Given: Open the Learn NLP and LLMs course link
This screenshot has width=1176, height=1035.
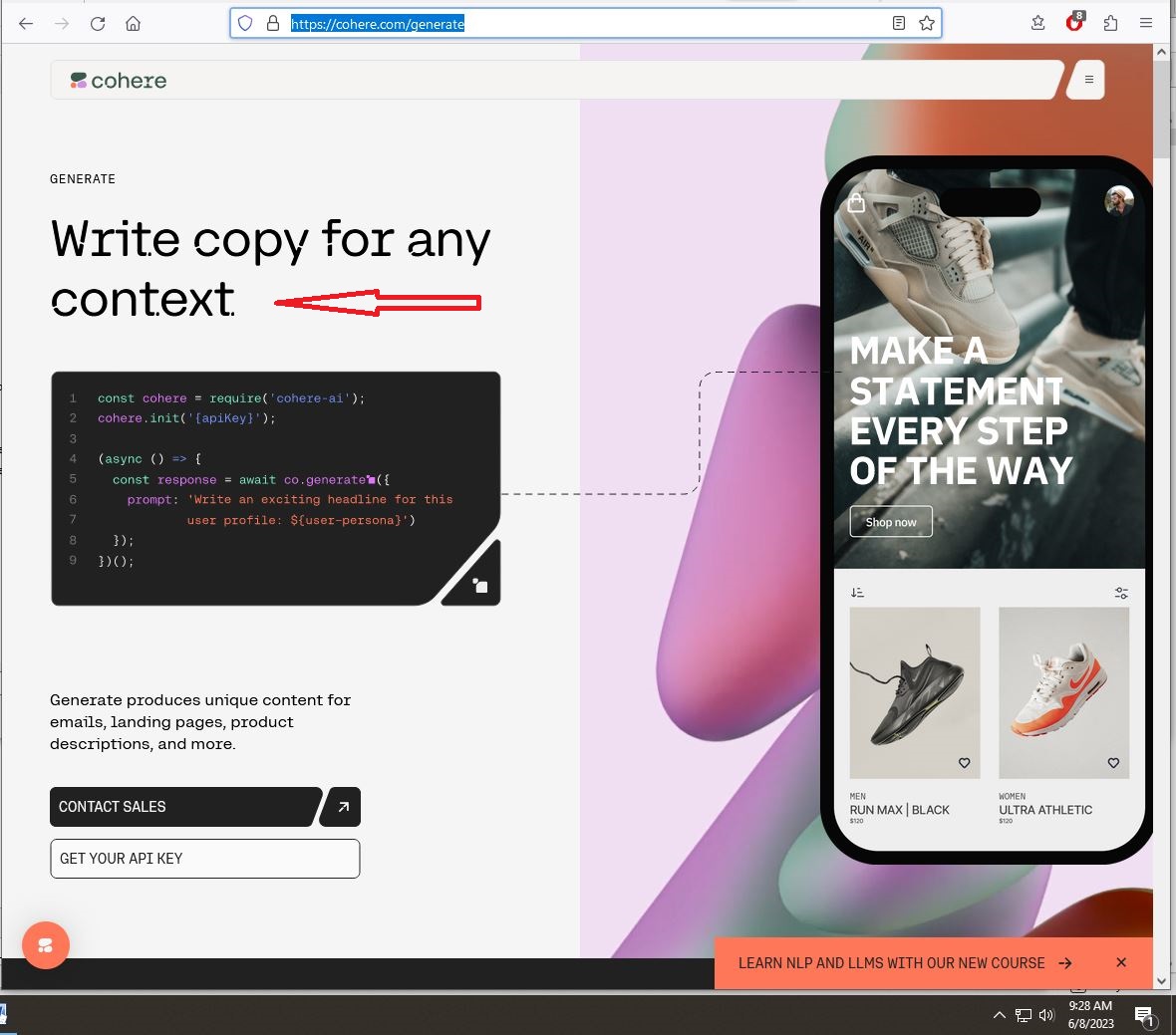Looking at the screenshot, I should click(904, 963).
